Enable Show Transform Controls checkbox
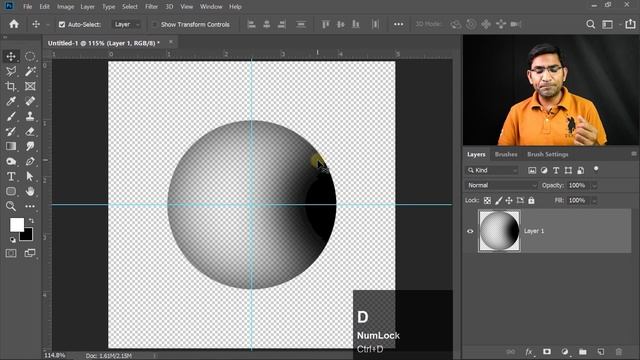The height and width of the screenshot is (360, 640). pyautogui.click(x=154, y=24)
